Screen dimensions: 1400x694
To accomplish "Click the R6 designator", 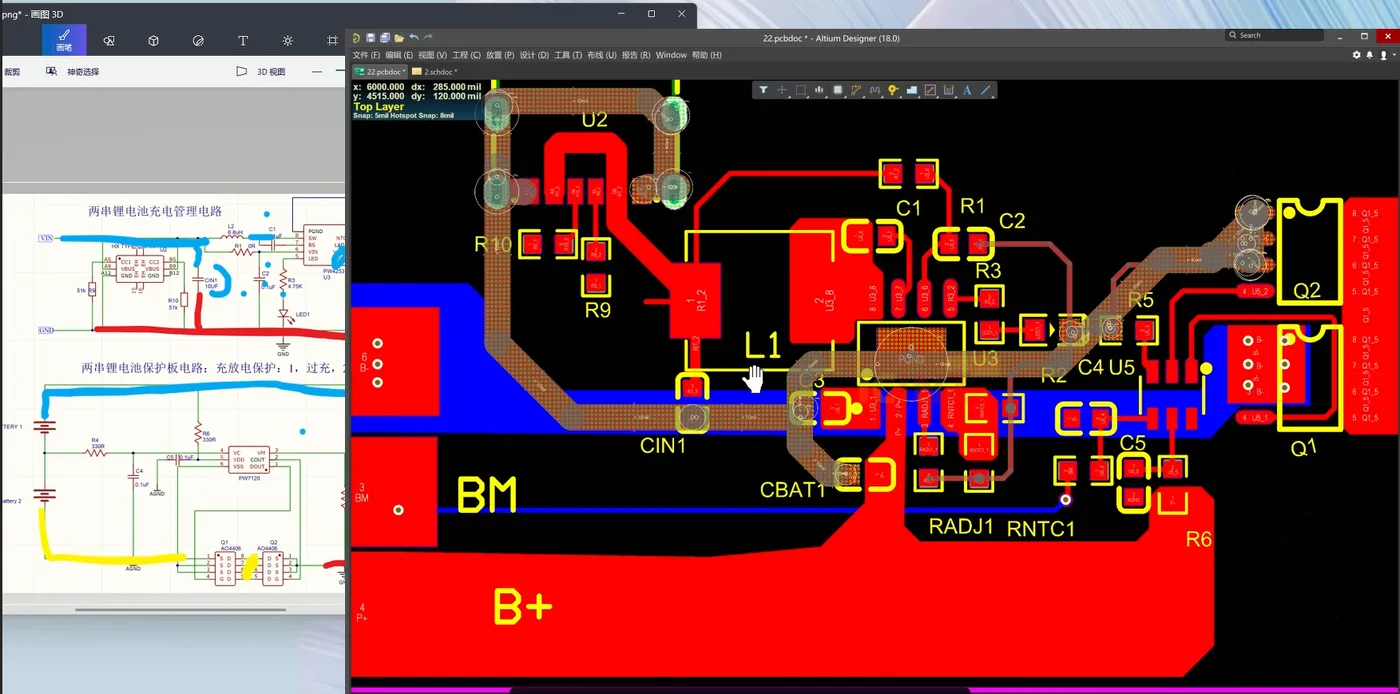I will 1199,539.
